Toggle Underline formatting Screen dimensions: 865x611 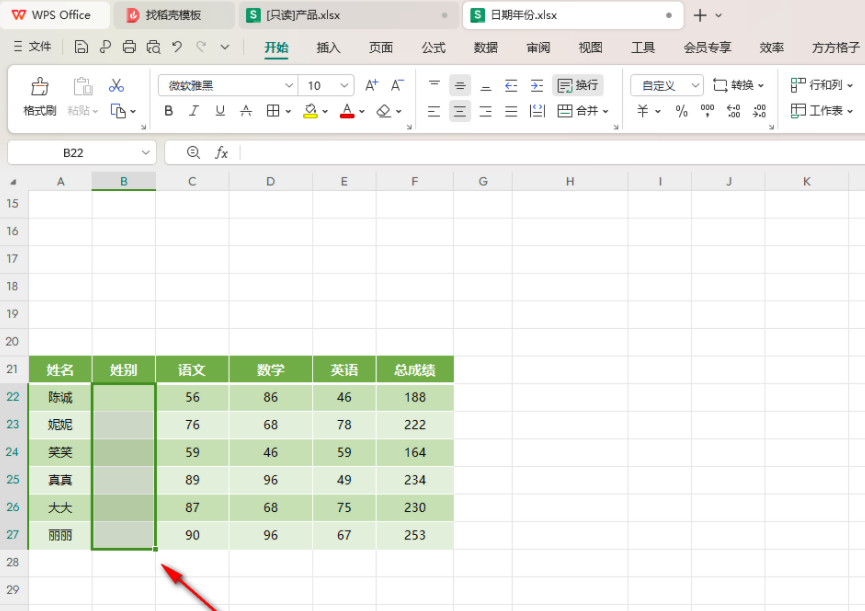point(220,111)
